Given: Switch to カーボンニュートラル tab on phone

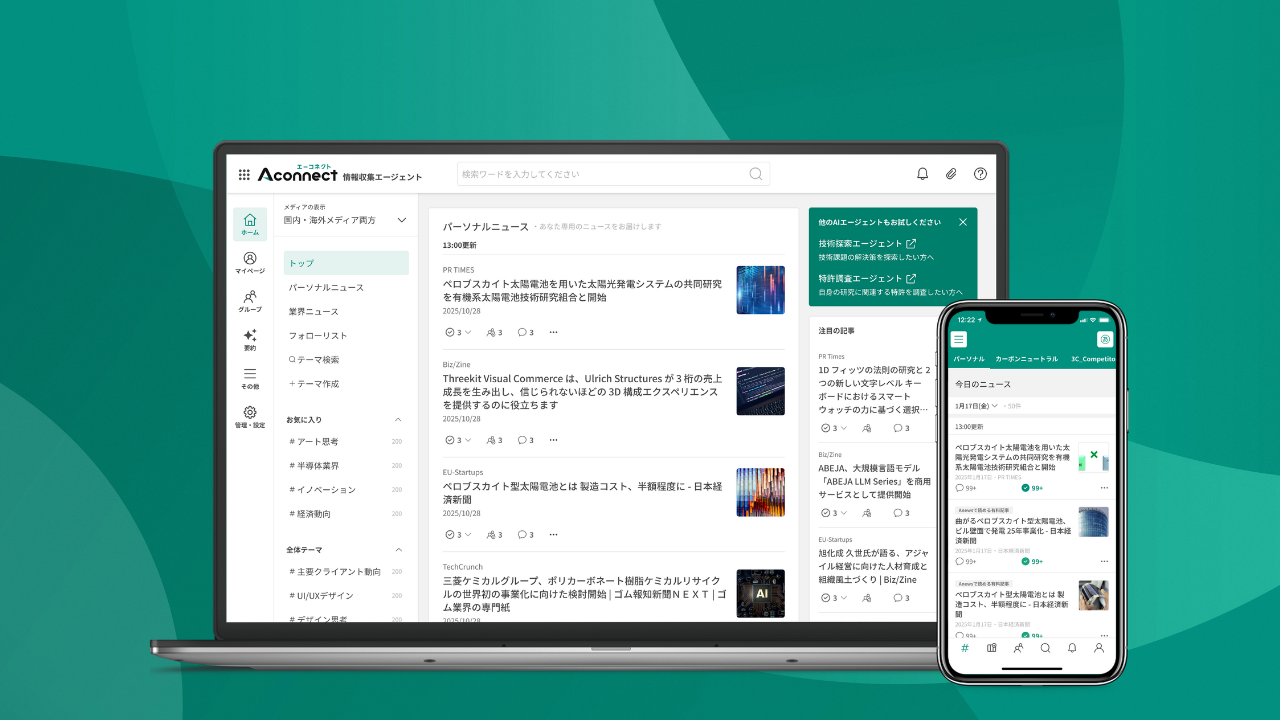Looking at the screenshot, I should tap(1026, 359).
